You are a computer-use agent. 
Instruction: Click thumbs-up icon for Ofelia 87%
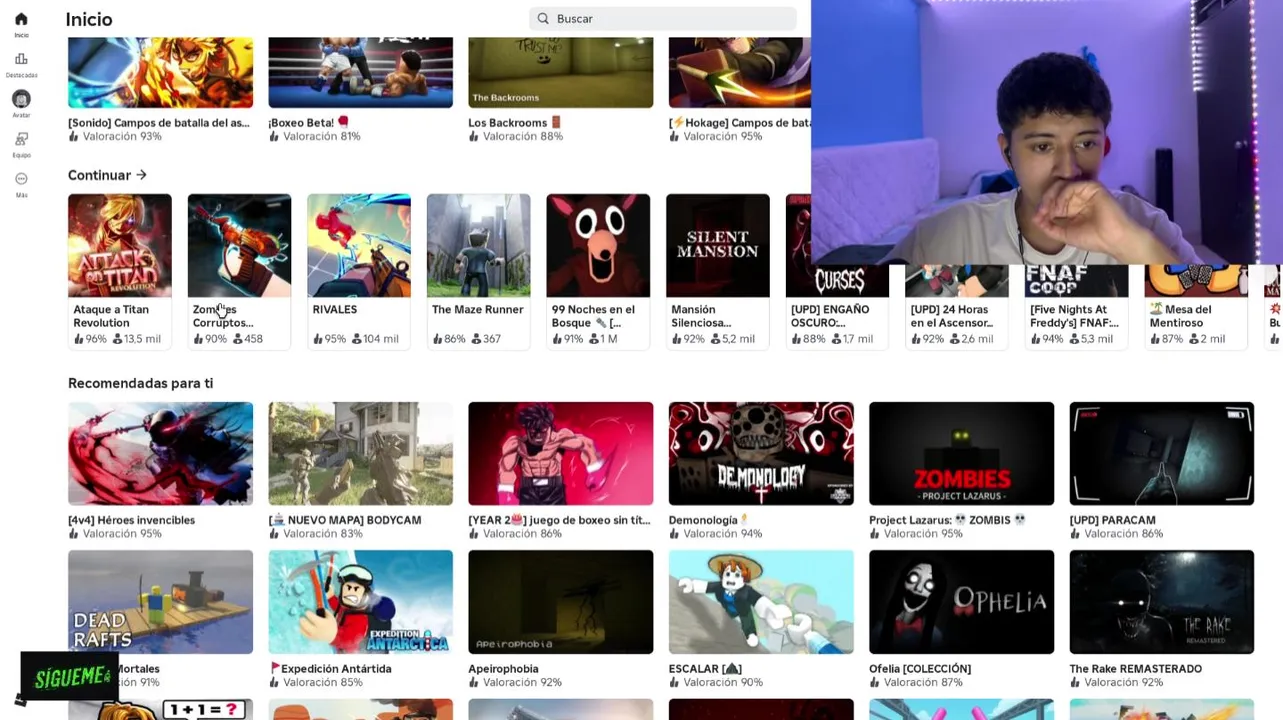click(875, 683)
